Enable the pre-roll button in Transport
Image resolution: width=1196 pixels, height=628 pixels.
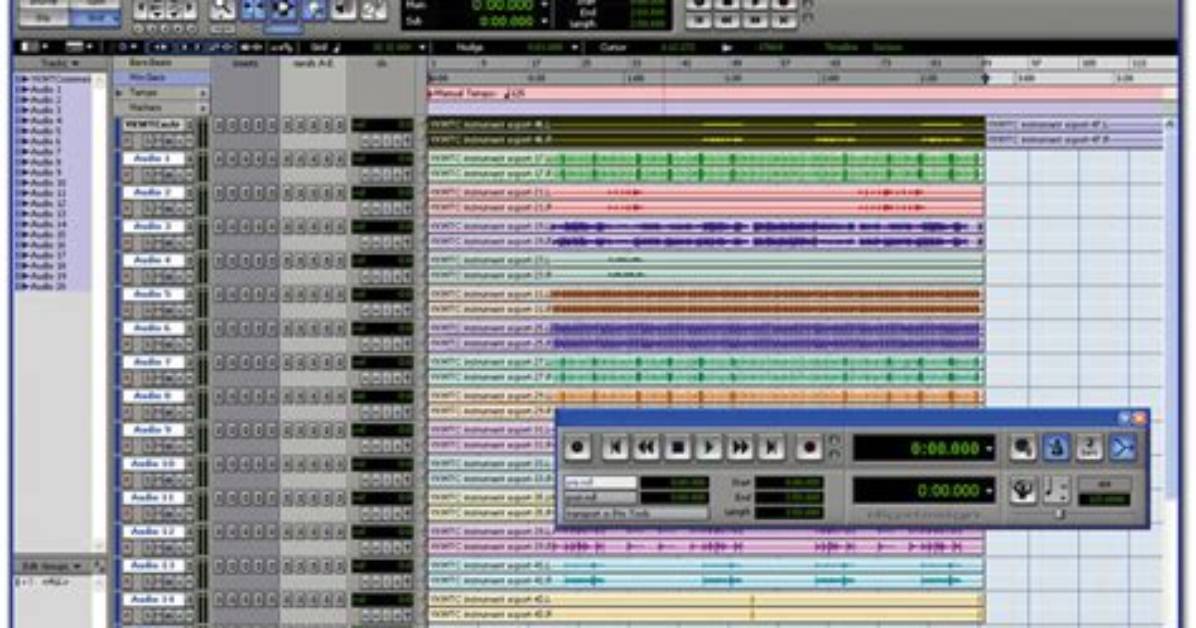pos(600,482)
